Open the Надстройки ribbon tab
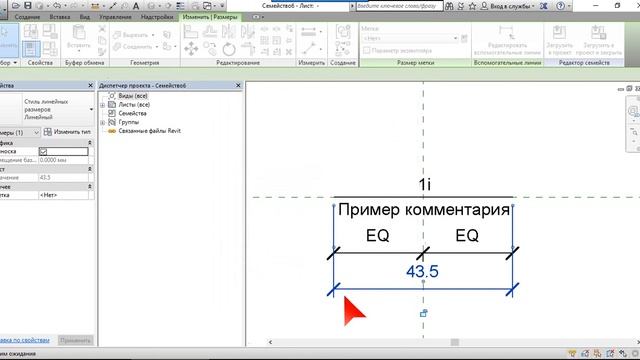640x360 pixels. pyautogui.click(x=157, y=17)
